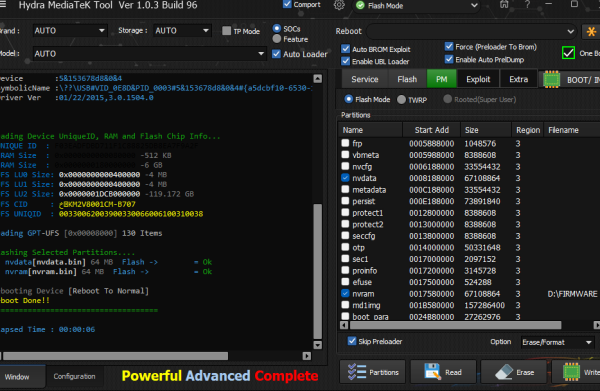600x391 pixels.
Task: Open the Brand AUTO dropdown
Action: point(70,31)
